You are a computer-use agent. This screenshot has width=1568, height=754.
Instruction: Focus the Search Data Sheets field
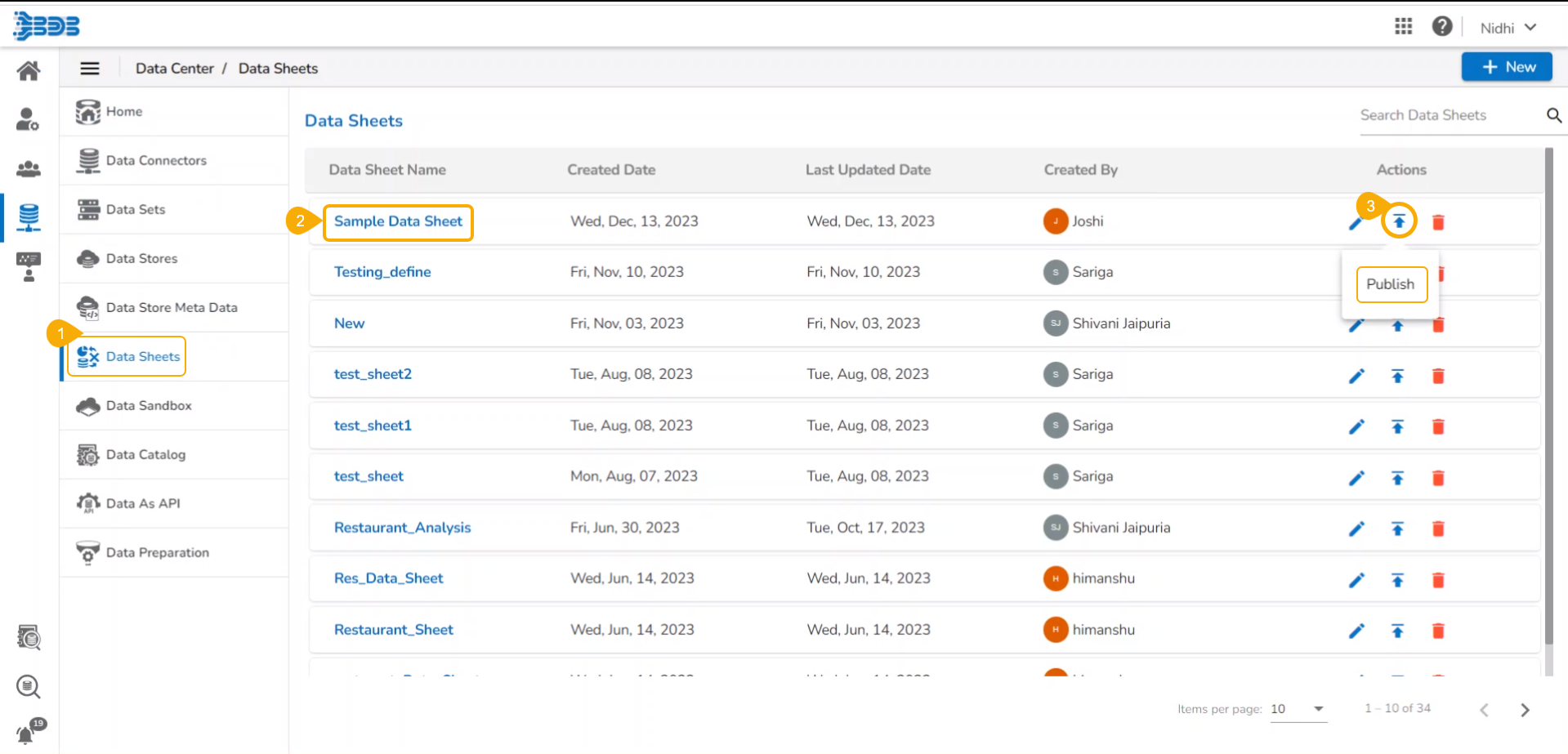(x=1446, y=115)
